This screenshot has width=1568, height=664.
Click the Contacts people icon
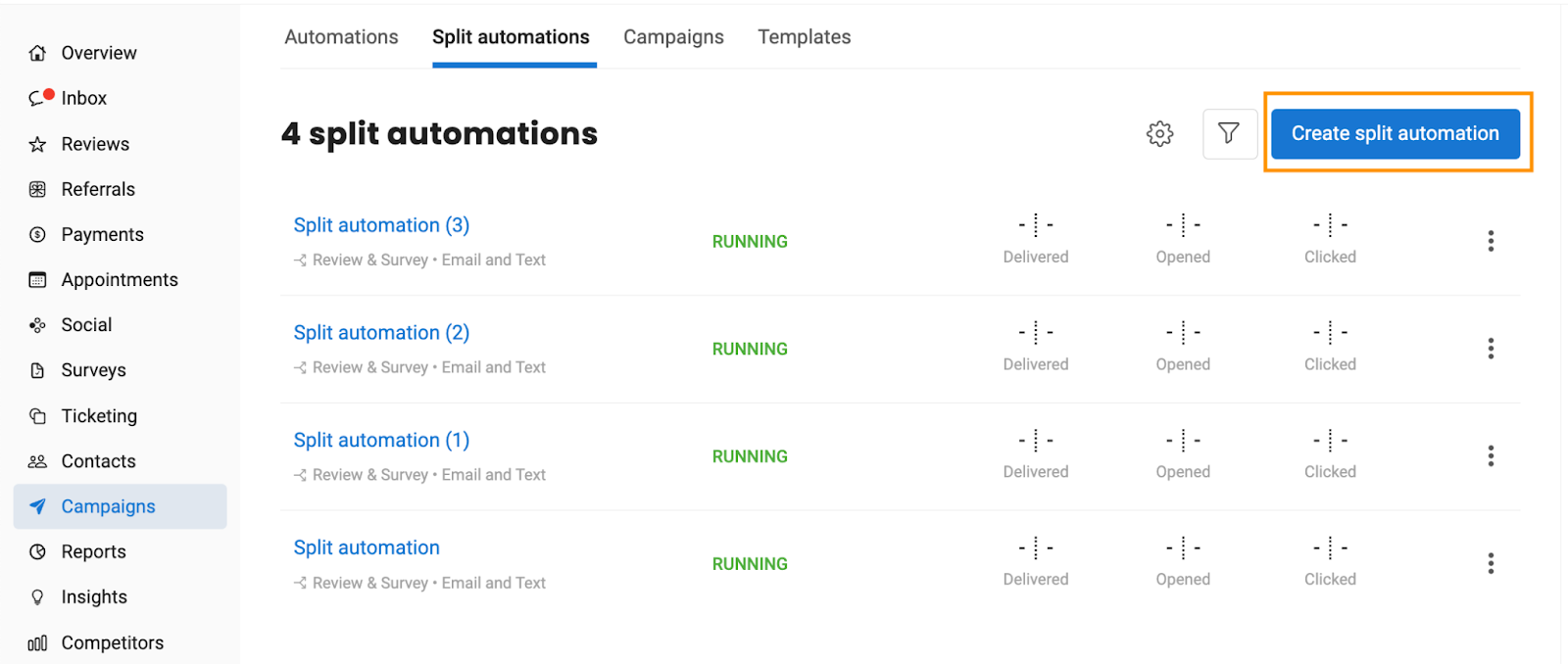[37, 461]
